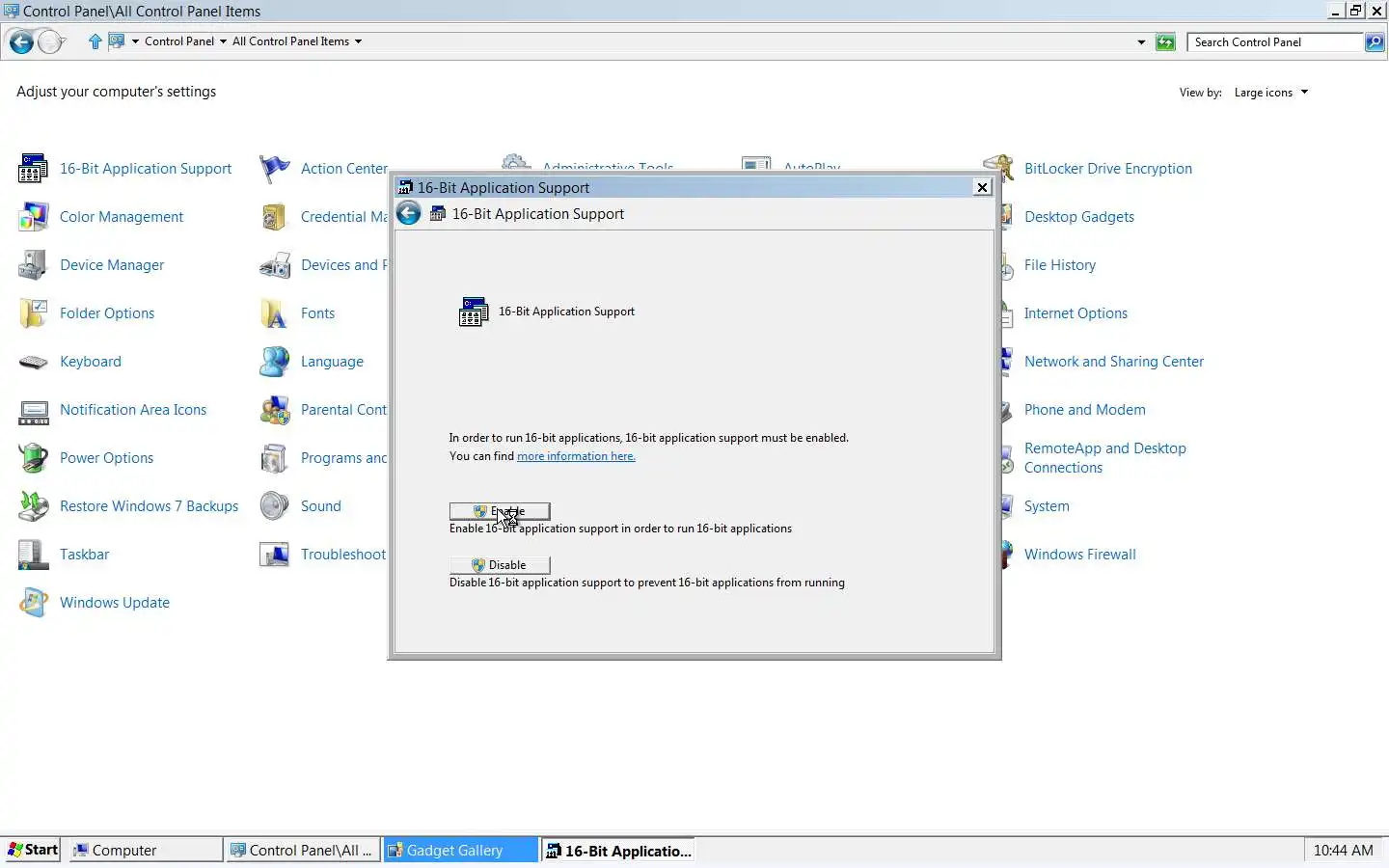Expand the All Control Panel Items breadcrumb arrow
This screenshot has width=1389, height=868.
click(358, 41)
